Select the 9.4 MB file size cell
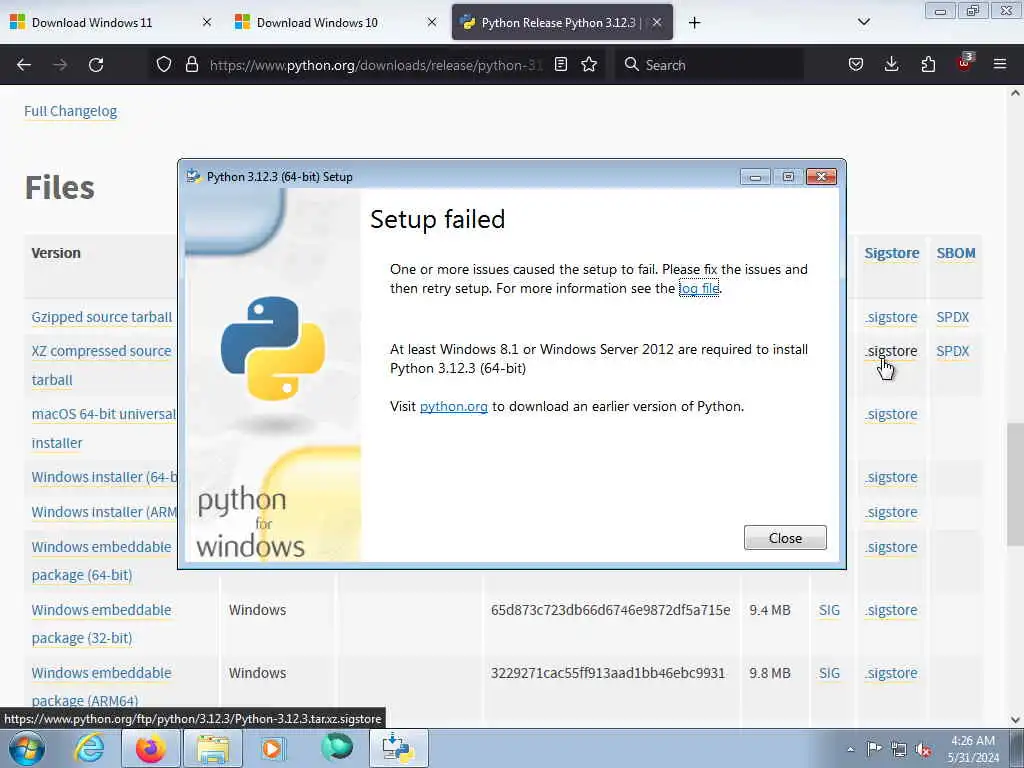 [x=770, y=610]
